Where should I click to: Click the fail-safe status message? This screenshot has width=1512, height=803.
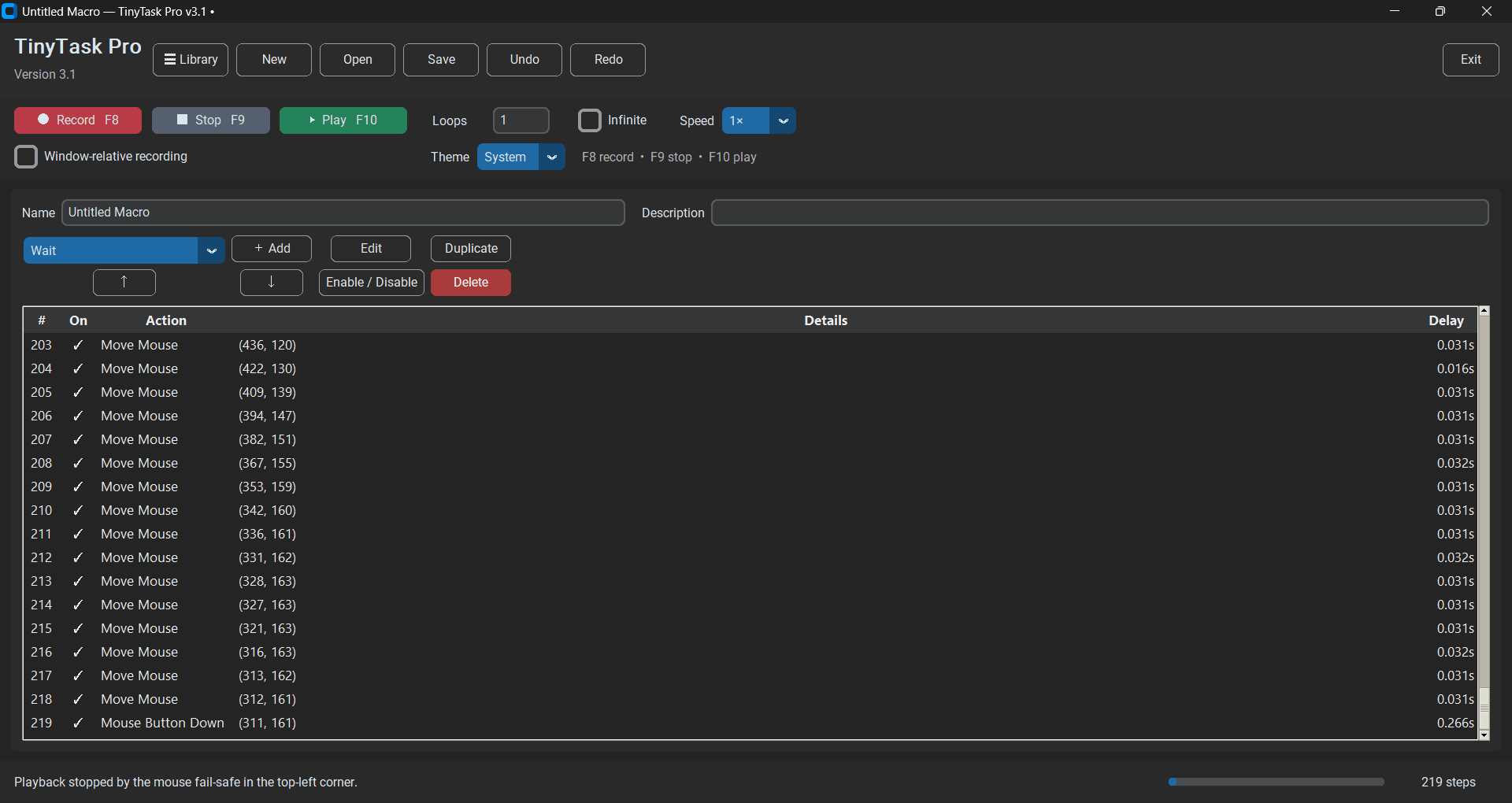(186, 782)
